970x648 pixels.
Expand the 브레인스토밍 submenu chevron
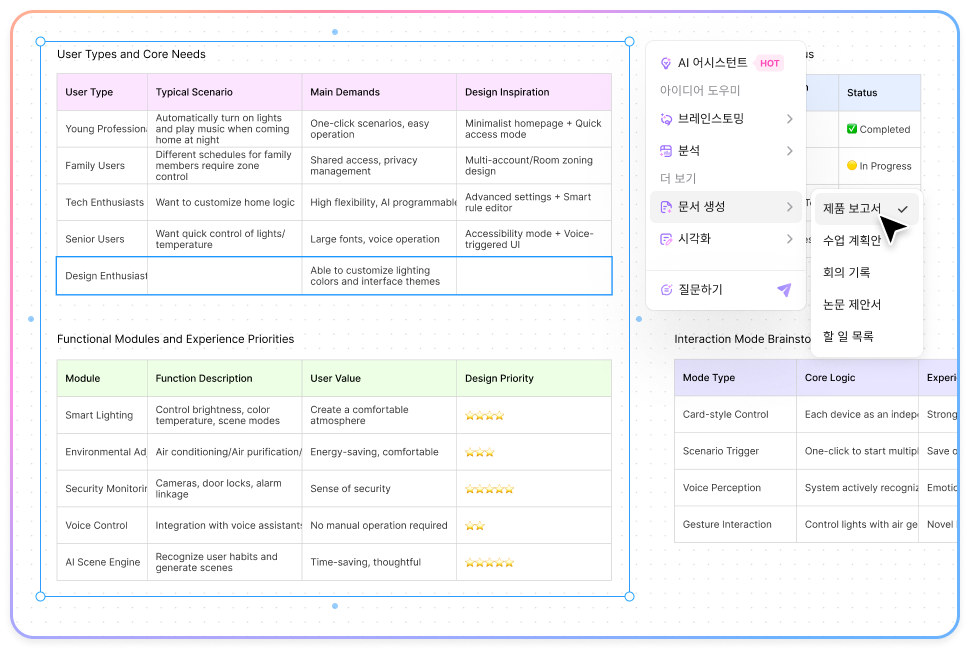[x=789, y=119]
